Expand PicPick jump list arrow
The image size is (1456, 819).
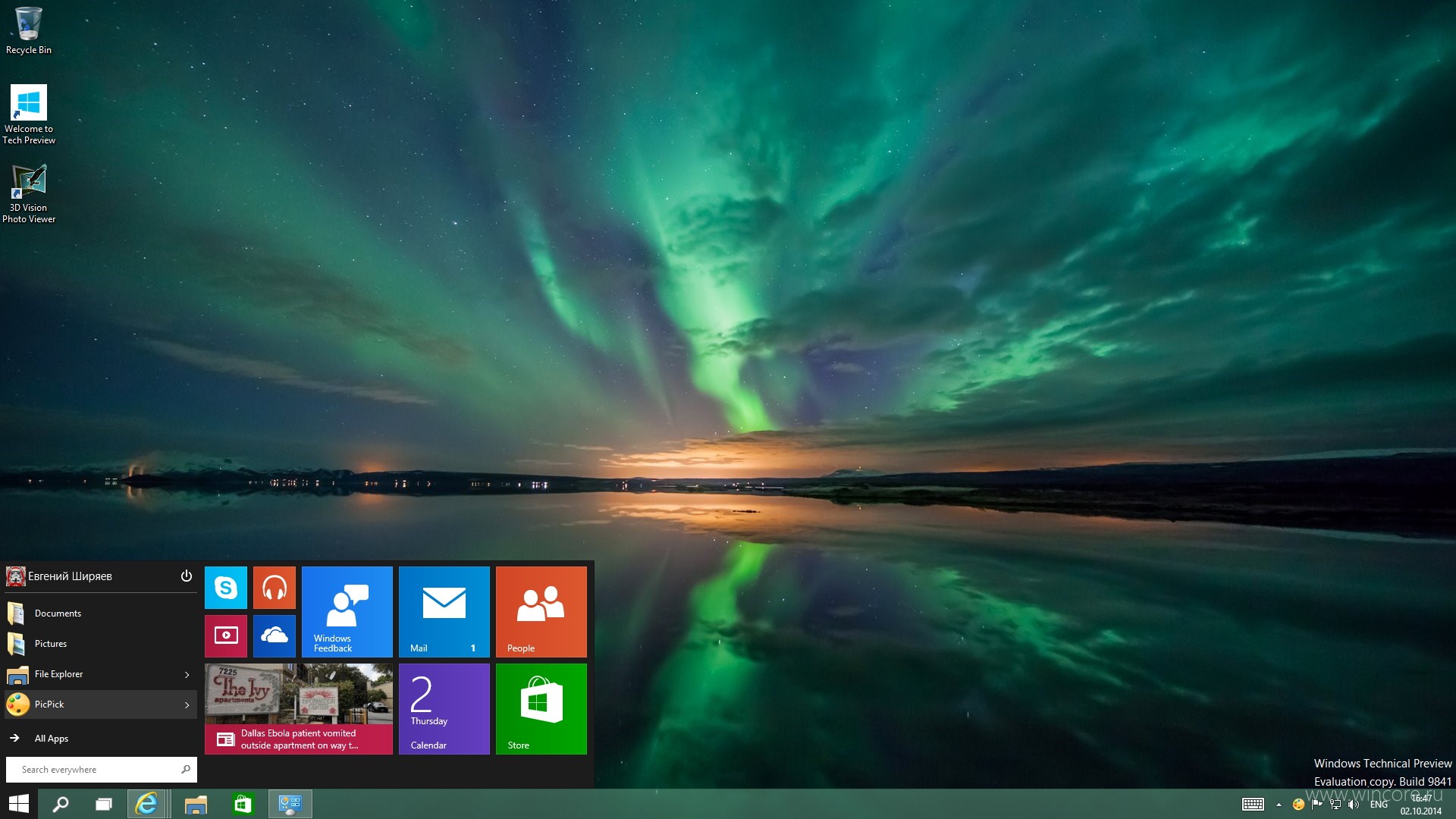pyautogui.click(x=187, y=704)
